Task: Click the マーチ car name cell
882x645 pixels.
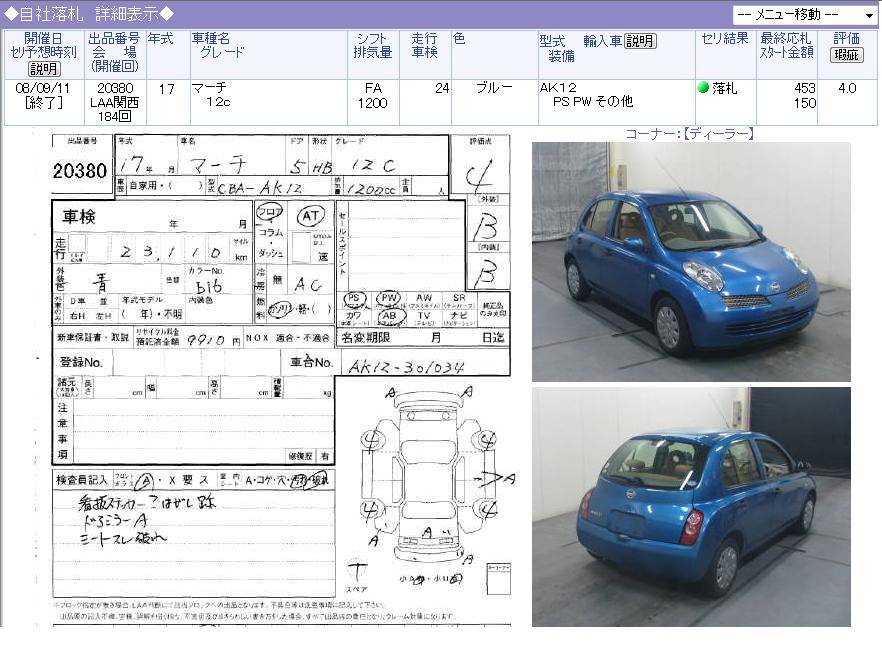Action: pyautogui.click(x=209, y=88)
